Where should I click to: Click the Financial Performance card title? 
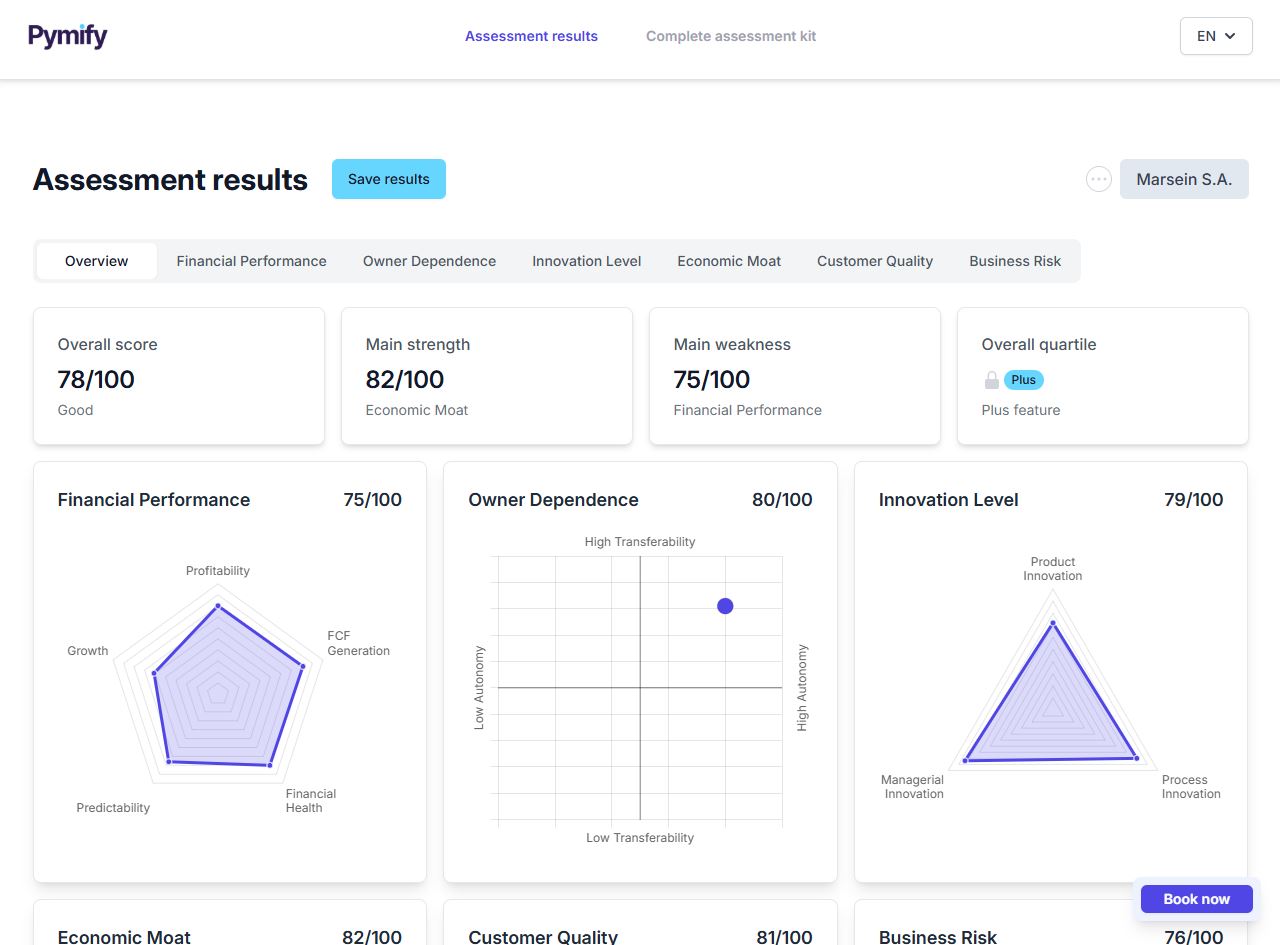[x=154, y=500]
